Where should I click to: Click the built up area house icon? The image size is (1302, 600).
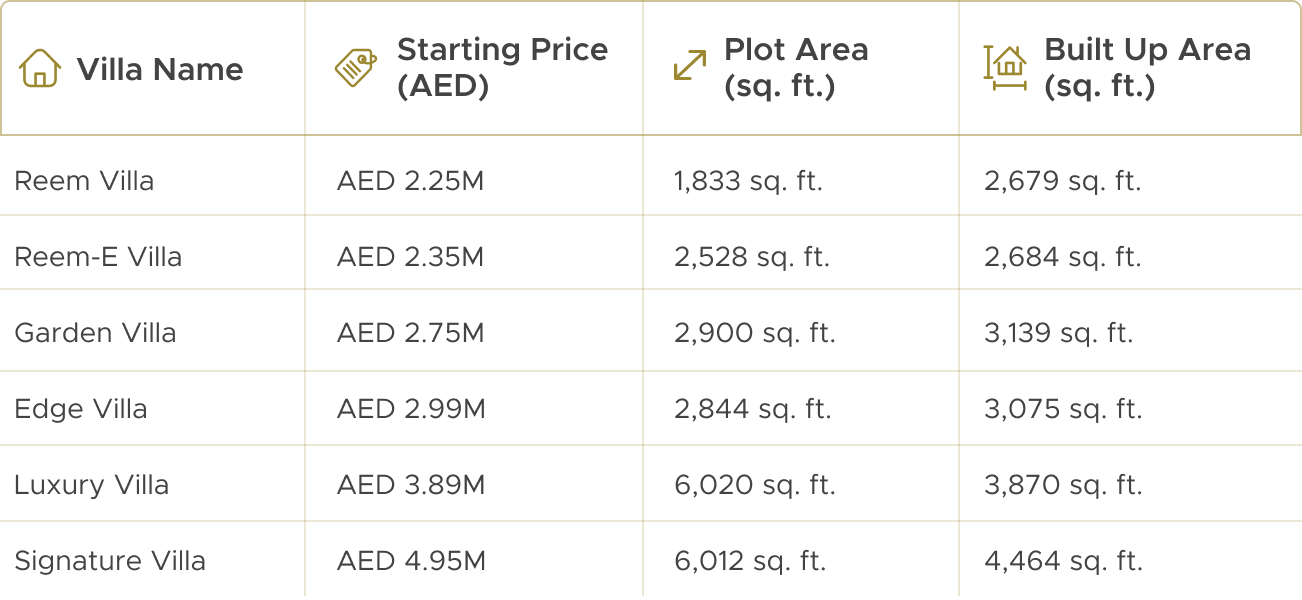[x=1005, y=67]
